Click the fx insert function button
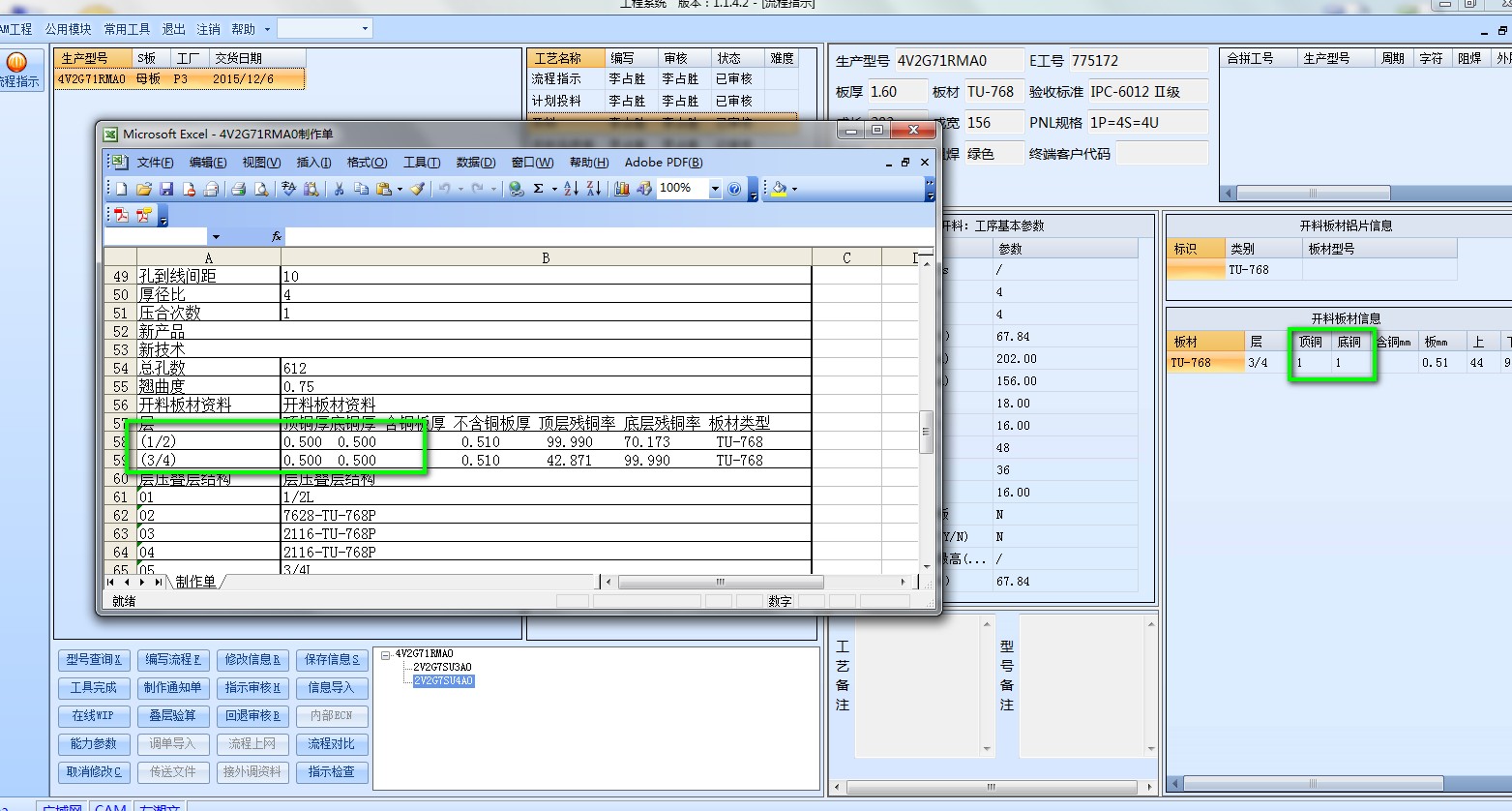1512x811 pixels. click(x=277, y=236)
